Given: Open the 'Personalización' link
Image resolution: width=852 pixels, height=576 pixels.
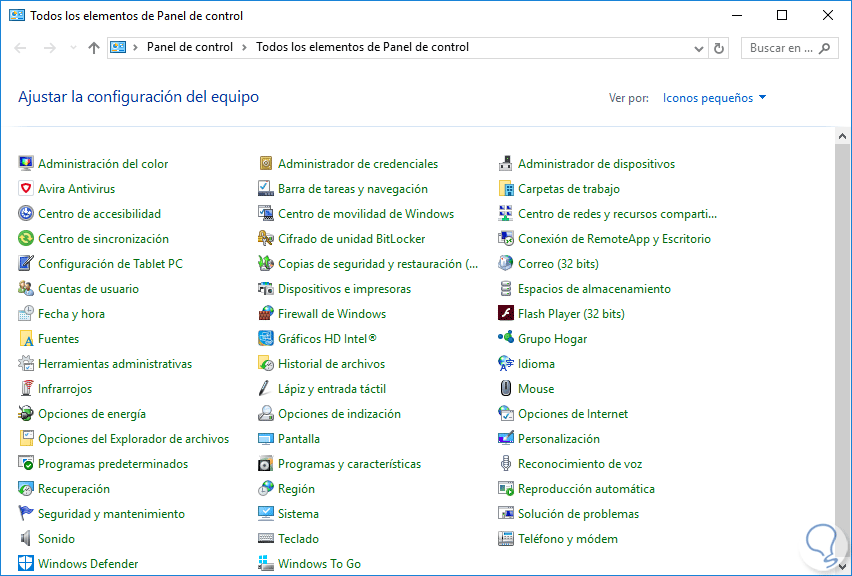Looking at the screenshot, I should [x=559, y=439].
